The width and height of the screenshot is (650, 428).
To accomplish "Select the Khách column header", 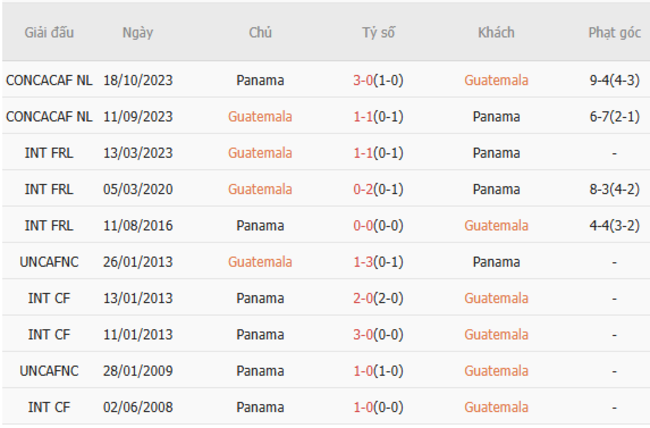I will [x=496, y=32].
